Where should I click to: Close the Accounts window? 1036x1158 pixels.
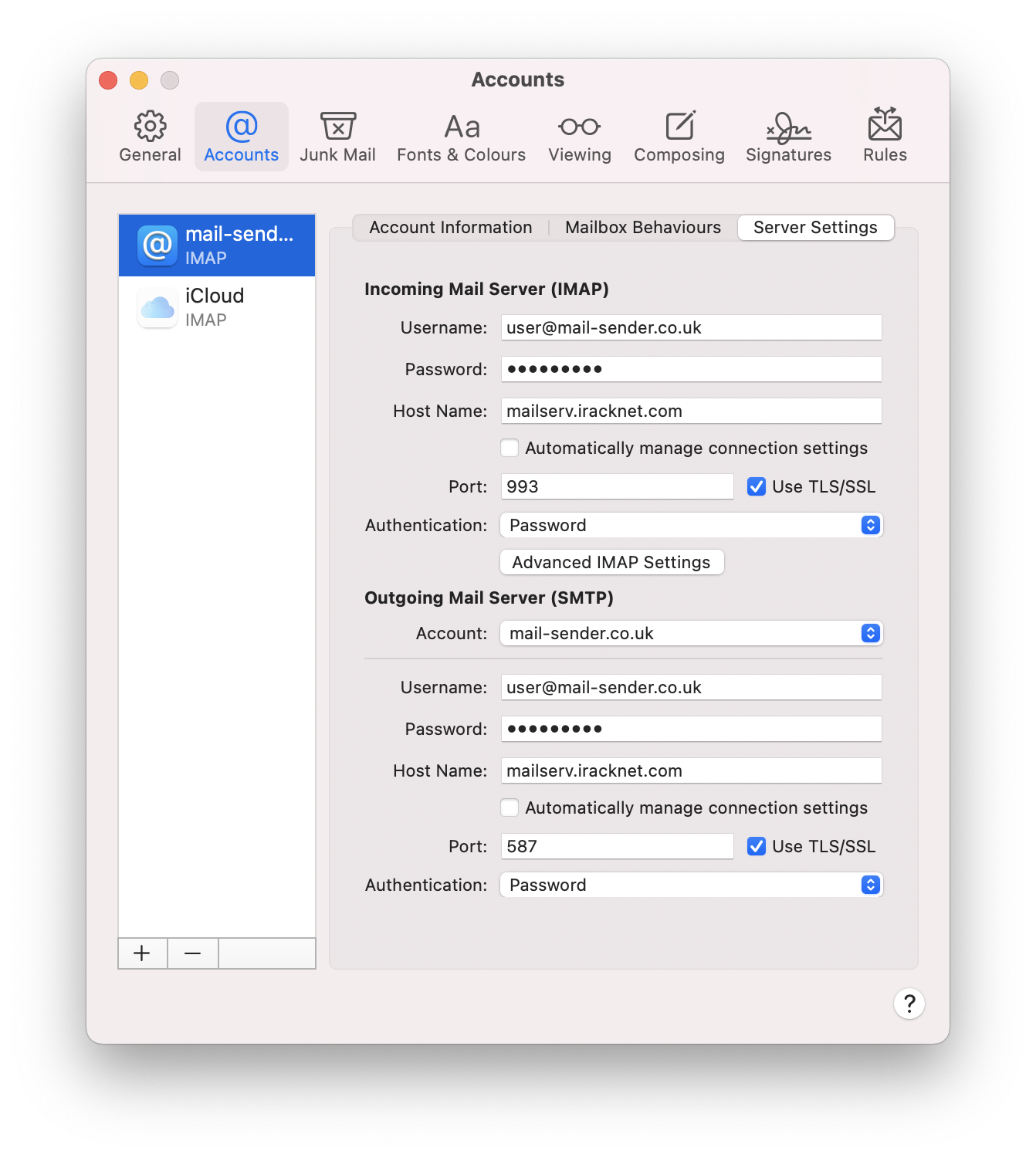[108, 80]
